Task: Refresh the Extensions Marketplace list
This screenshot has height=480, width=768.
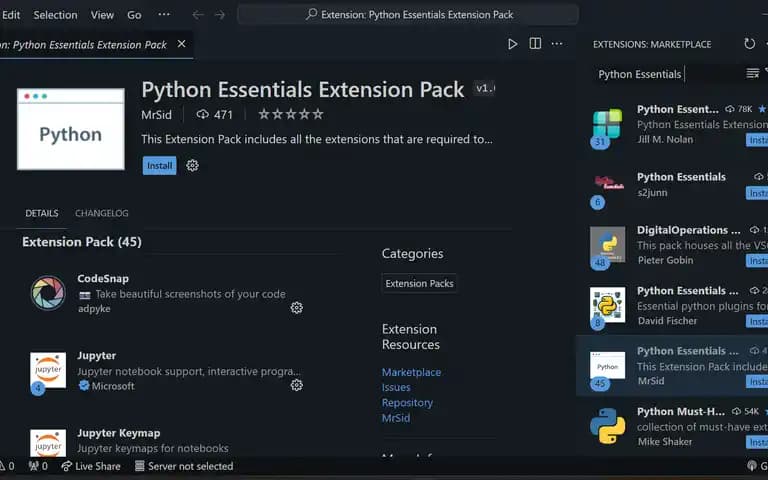Action: tap(749, 44)
